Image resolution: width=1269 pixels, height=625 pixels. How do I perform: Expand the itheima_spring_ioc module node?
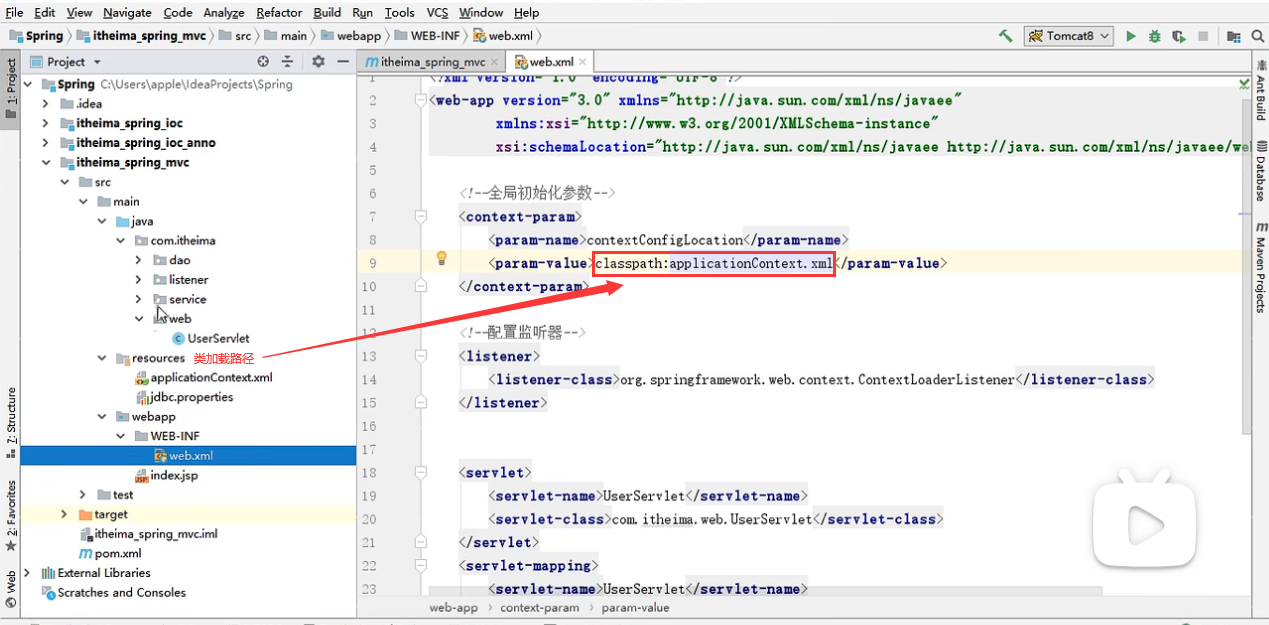[x=46, y=123]
